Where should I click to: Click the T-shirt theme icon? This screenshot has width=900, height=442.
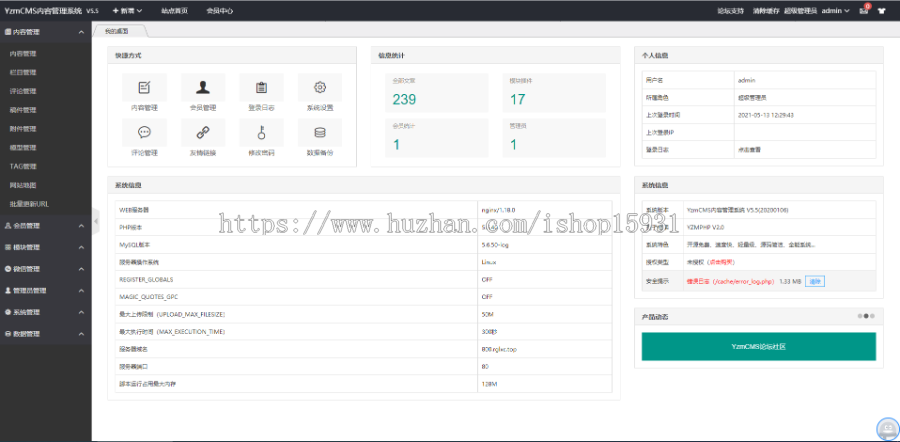point(882,11)
